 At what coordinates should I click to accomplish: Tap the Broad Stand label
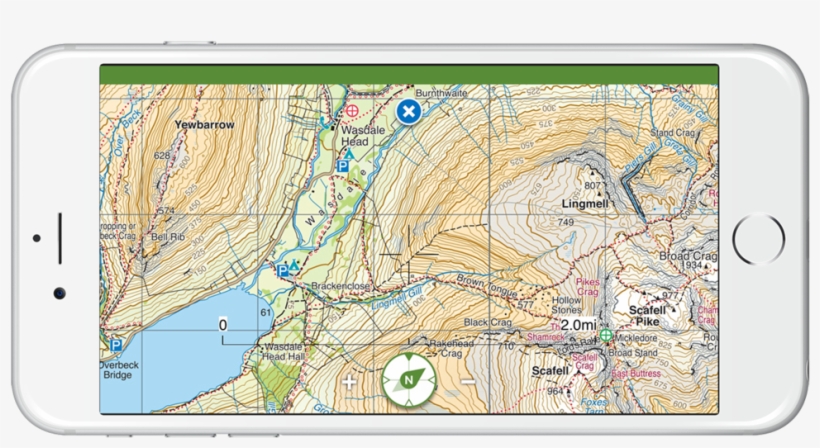[x=633, y=353]
